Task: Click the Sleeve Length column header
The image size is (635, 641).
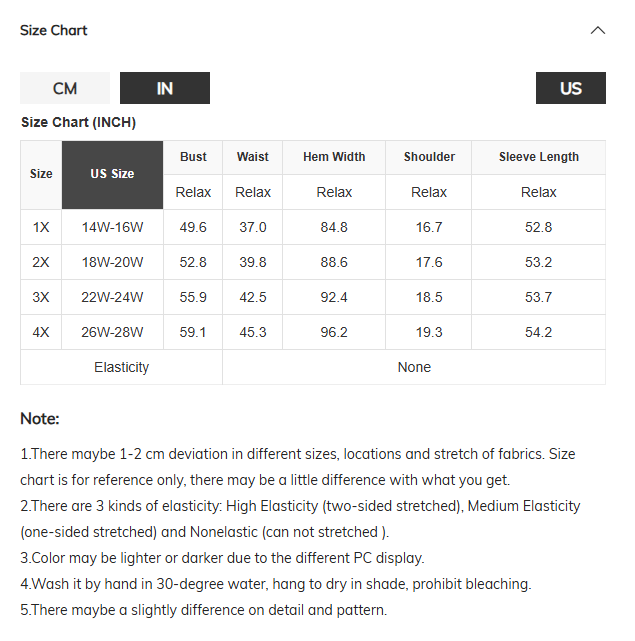Action: point(539,157)
